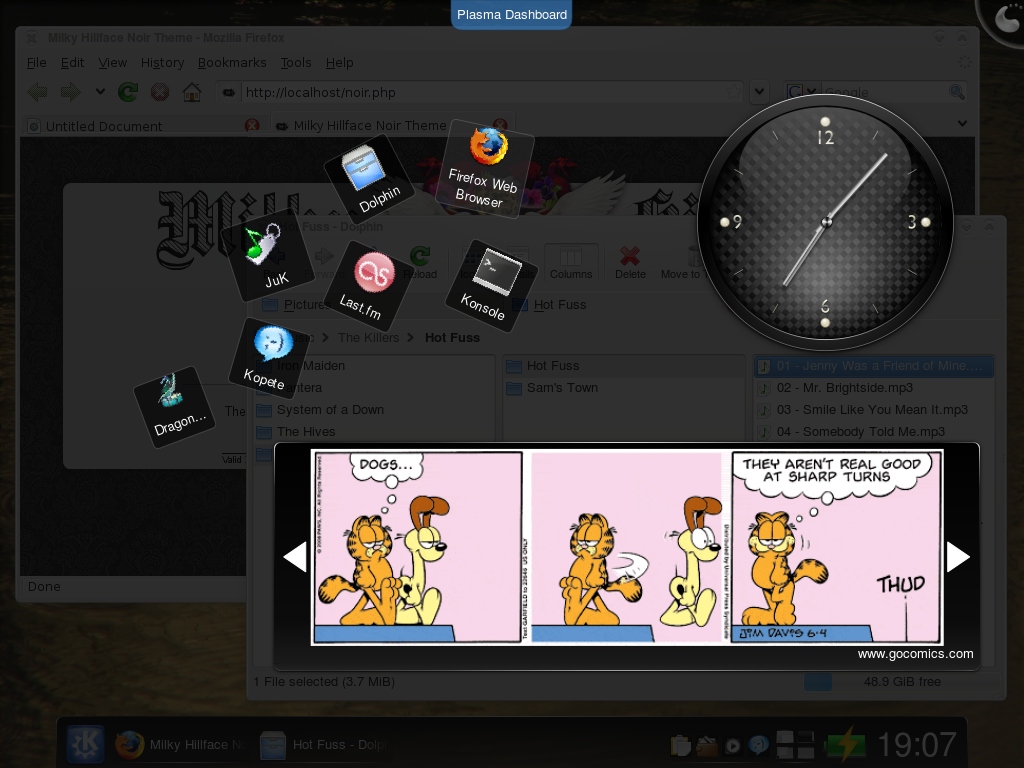
Task: Select Hot Fuss folder in column
Action: click(x=624, y=366)
